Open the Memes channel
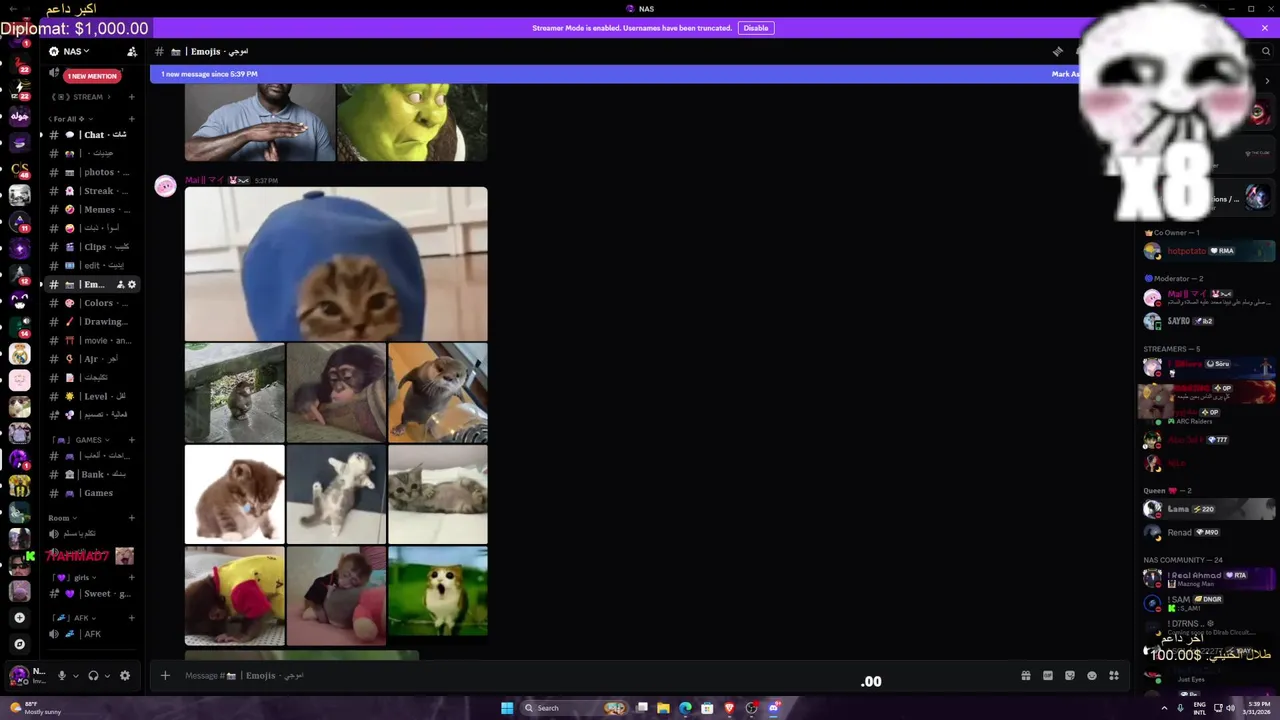1280x720 pixels. coord(92,210)
